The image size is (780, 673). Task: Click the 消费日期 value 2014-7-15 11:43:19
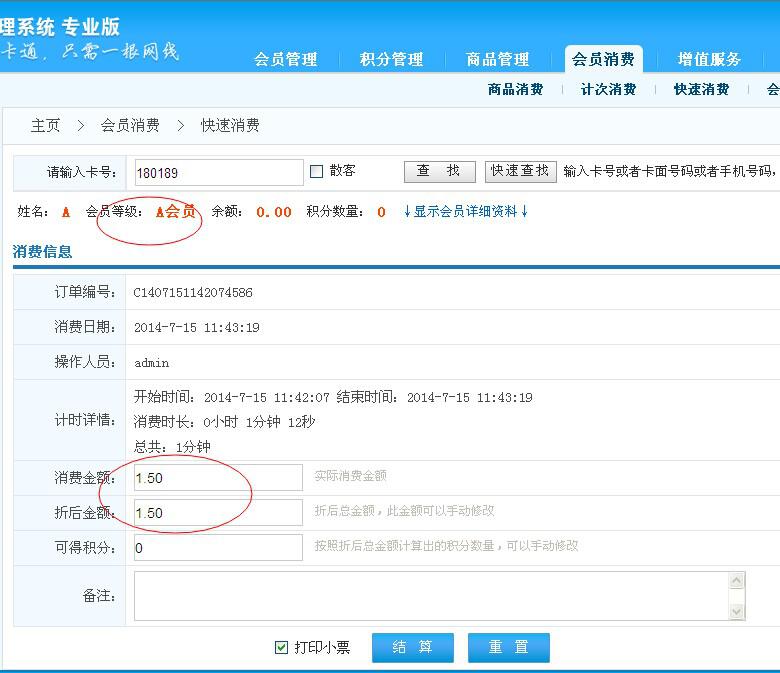pos(196,327)
